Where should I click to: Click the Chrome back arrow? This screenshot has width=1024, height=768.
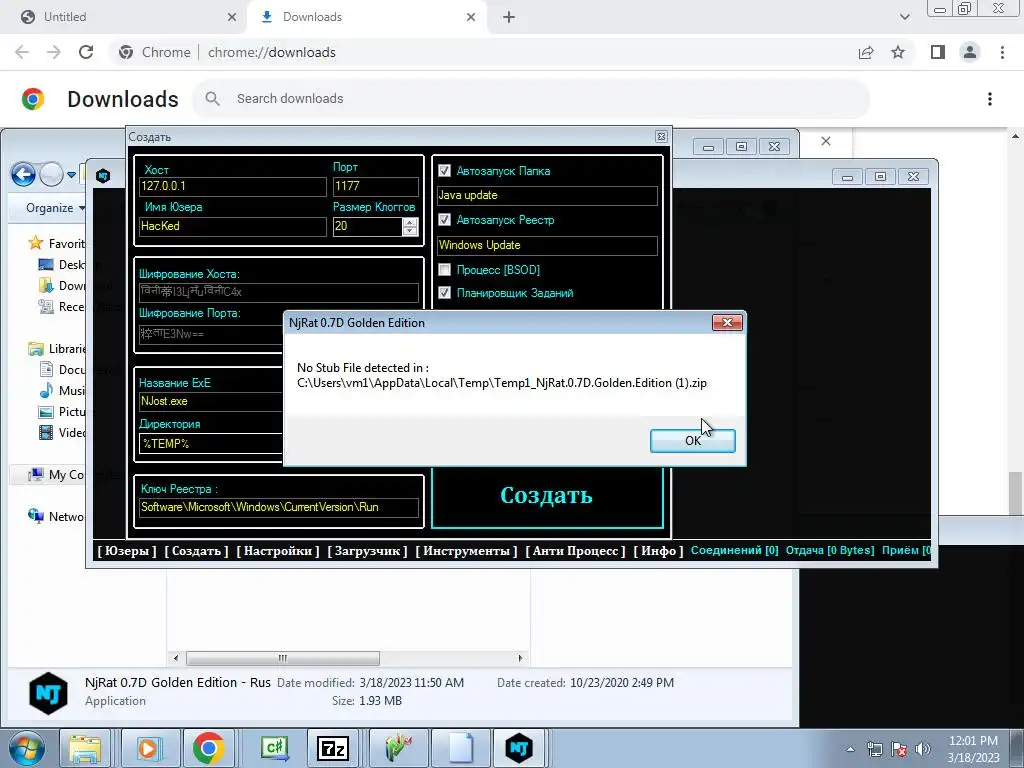(22, 52)
